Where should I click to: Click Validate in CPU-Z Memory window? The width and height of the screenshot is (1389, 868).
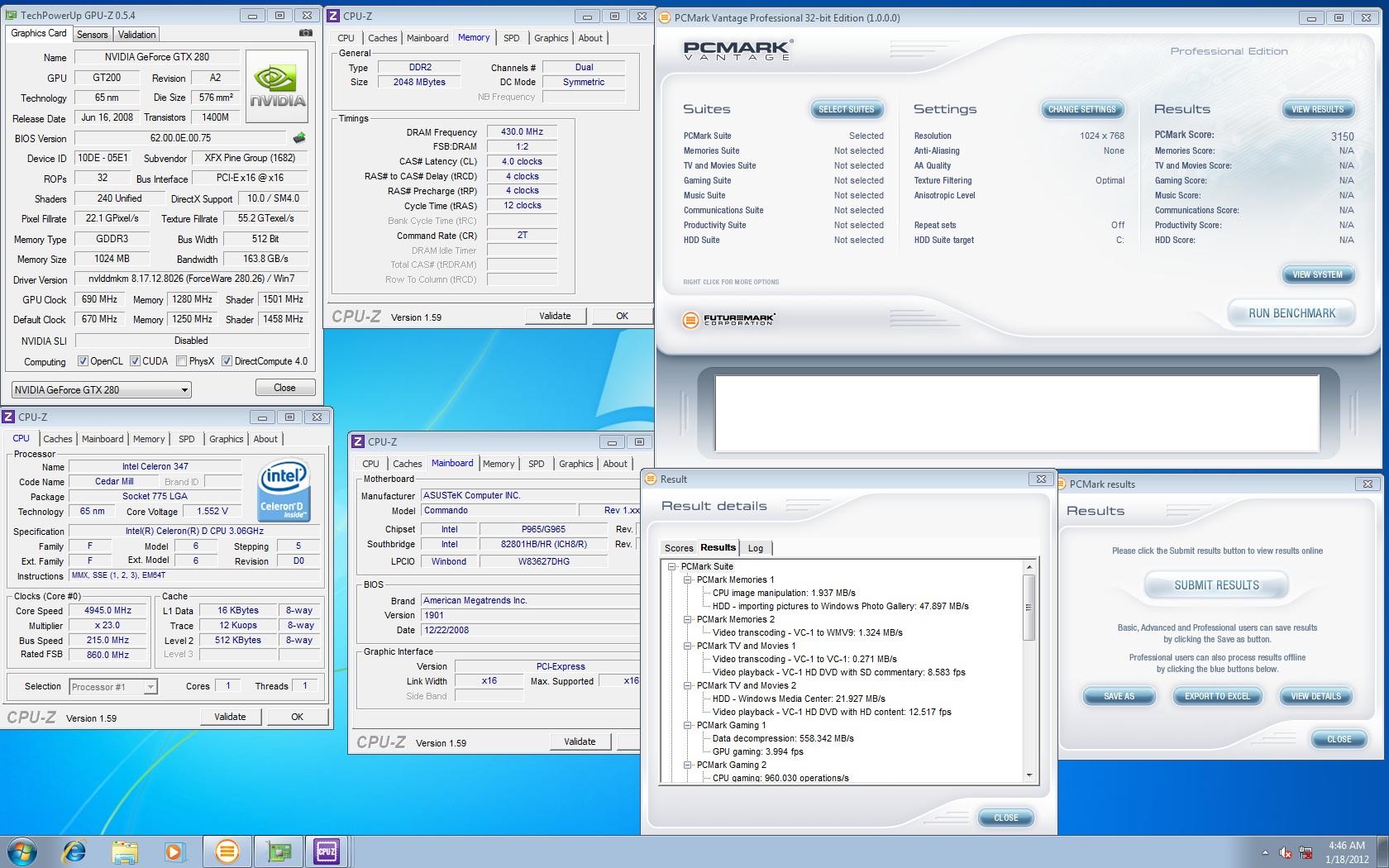[555, 316]
